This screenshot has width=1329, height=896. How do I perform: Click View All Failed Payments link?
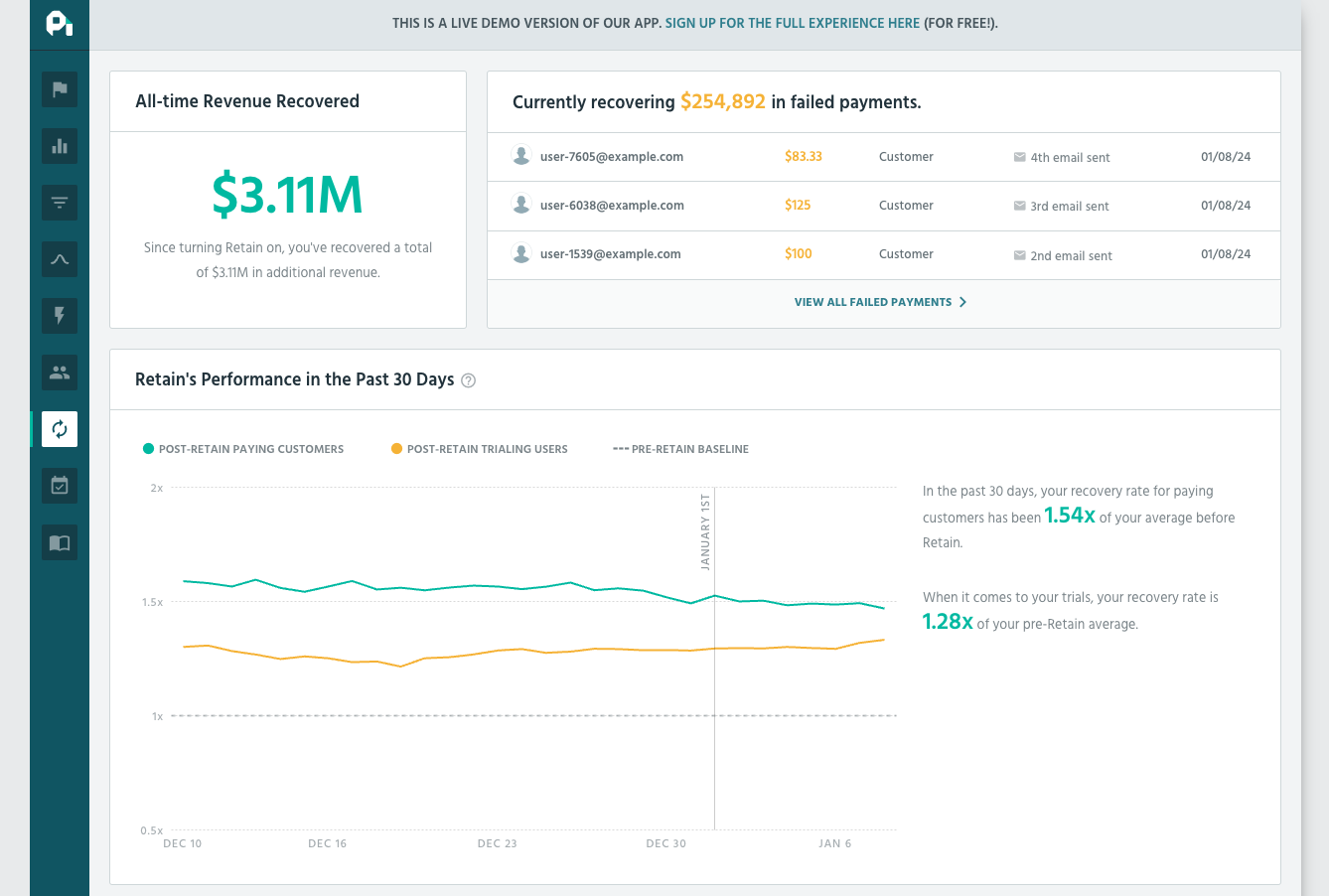[x=873, y=302]
